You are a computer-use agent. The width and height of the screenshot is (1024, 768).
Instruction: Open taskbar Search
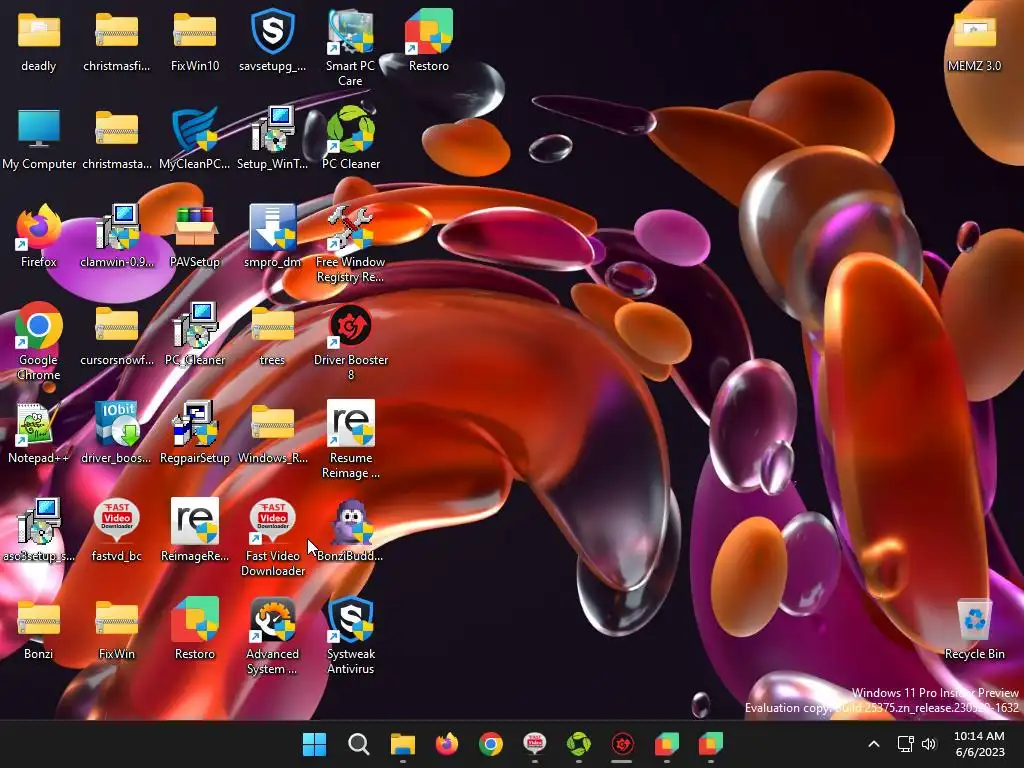click(x=359, y=743)
